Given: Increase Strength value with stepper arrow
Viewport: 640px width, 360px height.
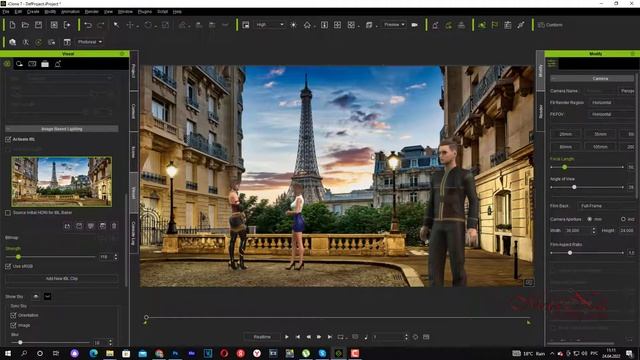Looking at the screenshot, I should click(116, 256).
